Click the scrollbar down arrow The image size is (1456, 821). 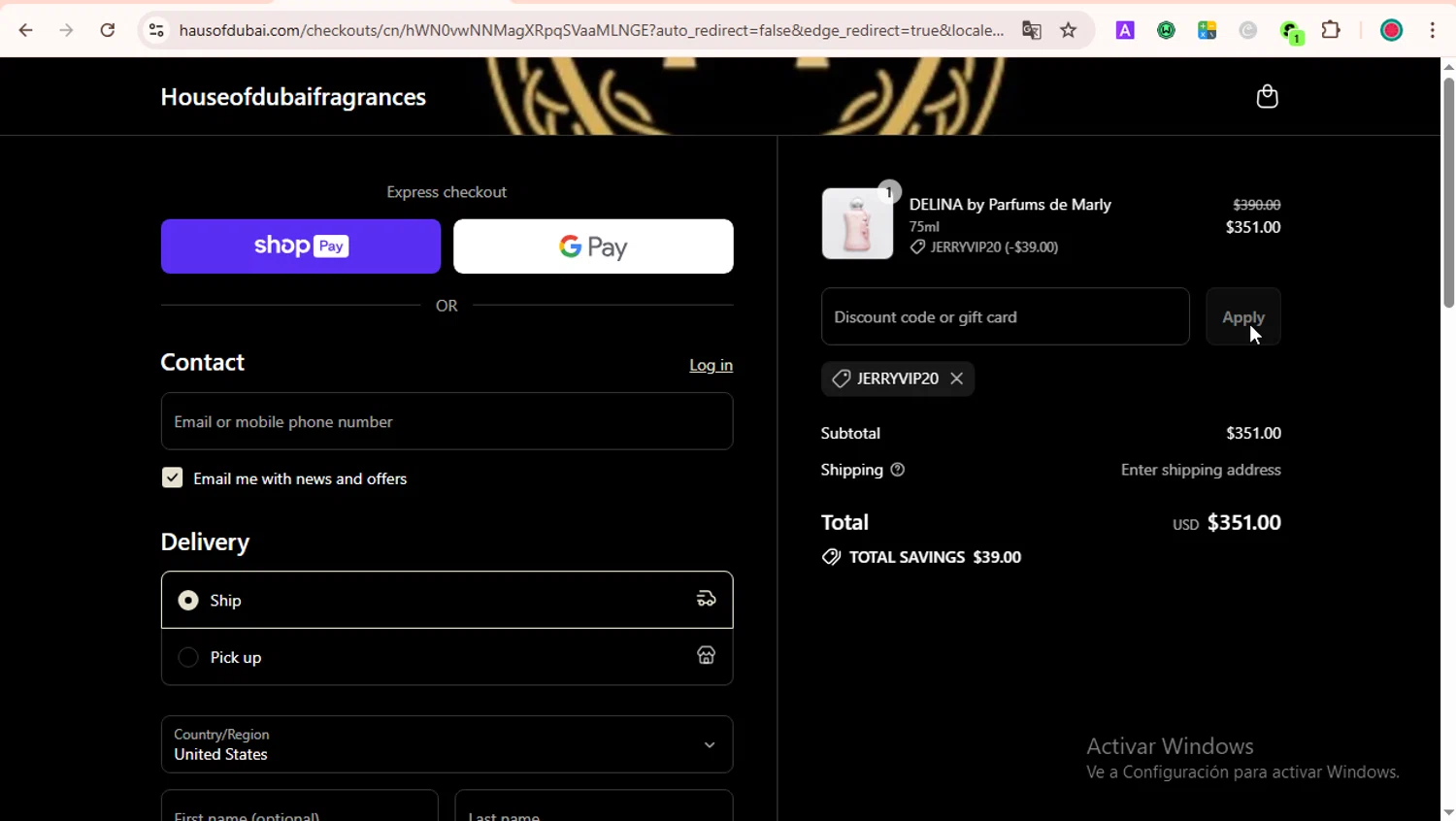[x=1448, y=812]
